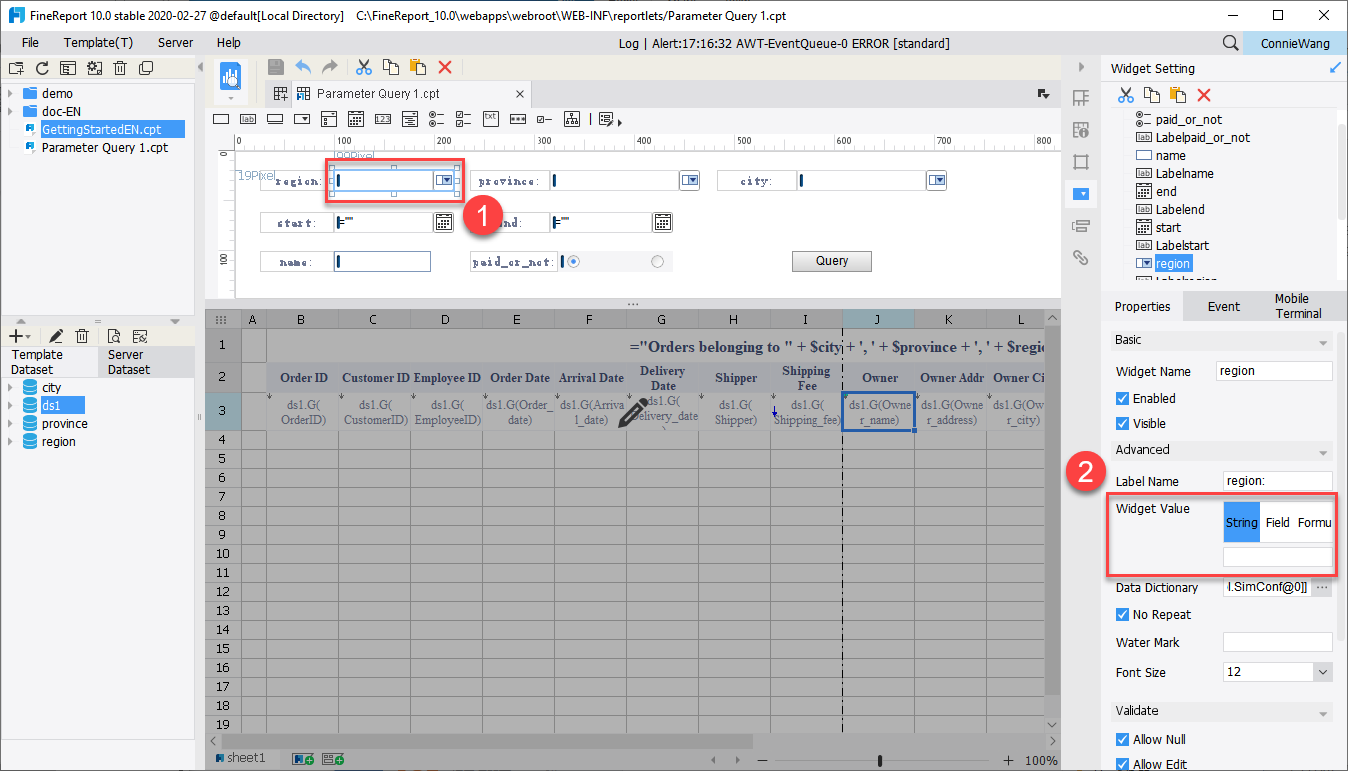
Task: Select the Combo Box widget tool
Action: (303, 118)
